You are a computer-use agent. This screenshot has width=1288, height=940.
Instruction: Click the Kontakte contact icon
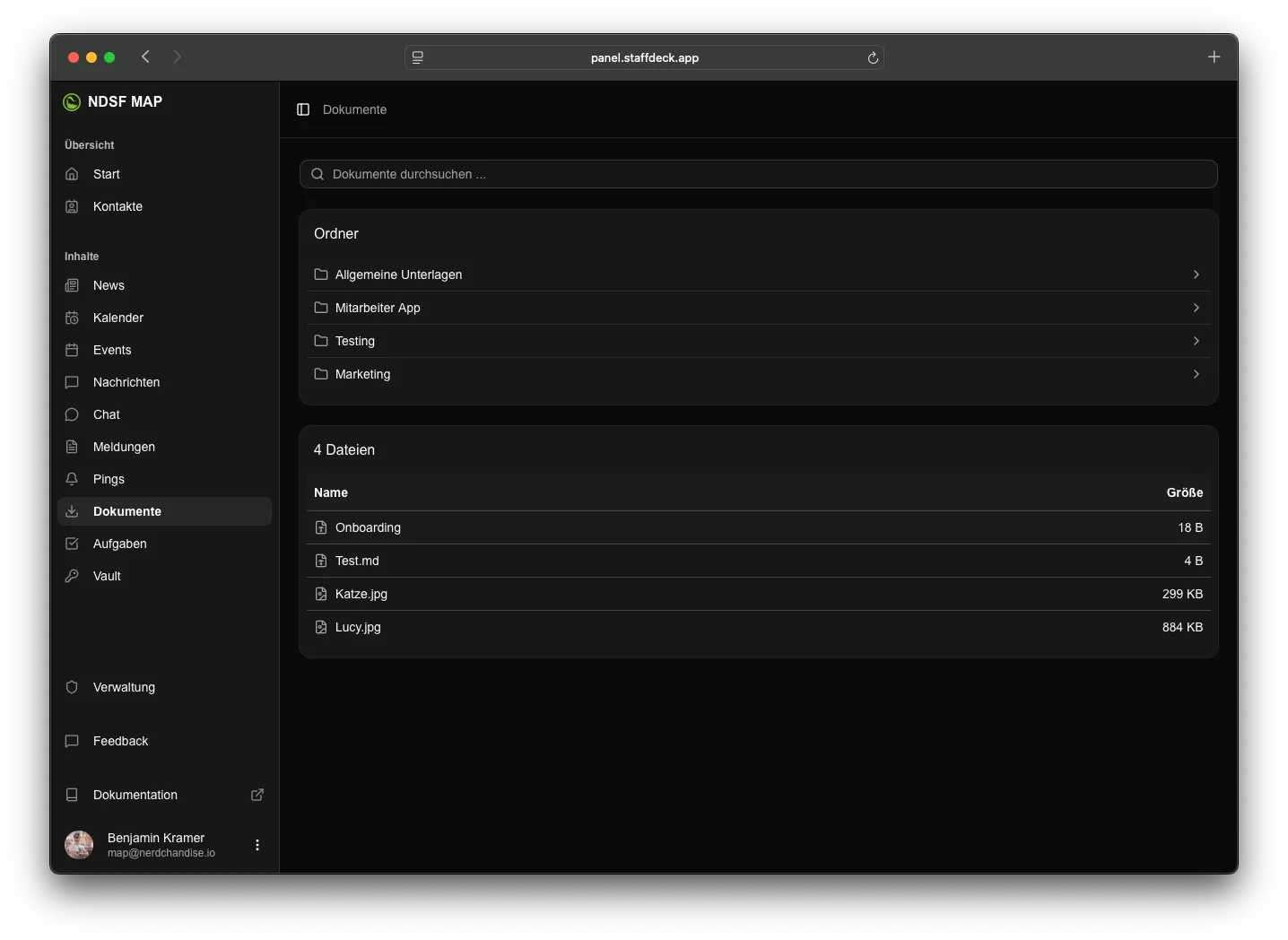point(72,206)
